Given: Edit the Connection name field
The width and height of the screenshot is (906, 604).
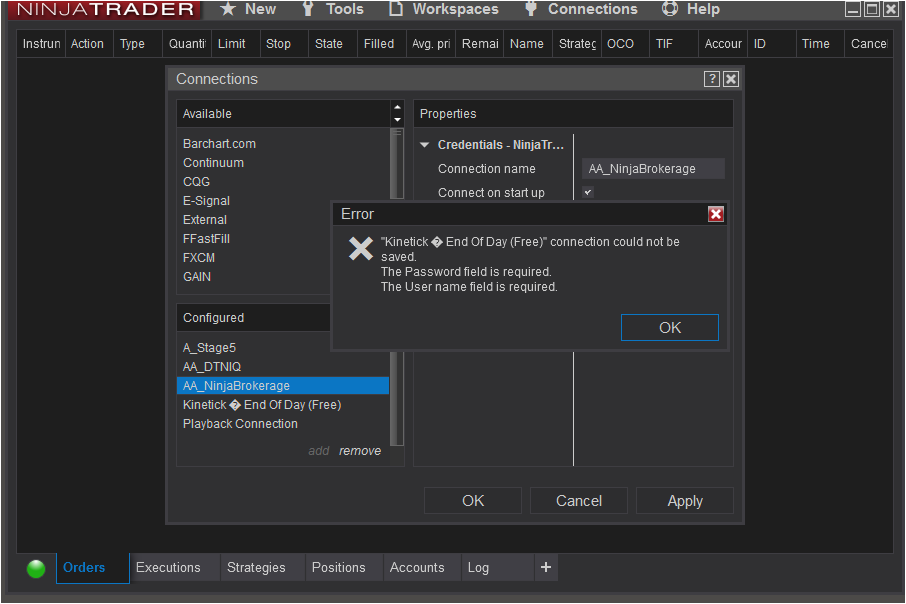Looking at the screenshot, I should coord(653,169).
